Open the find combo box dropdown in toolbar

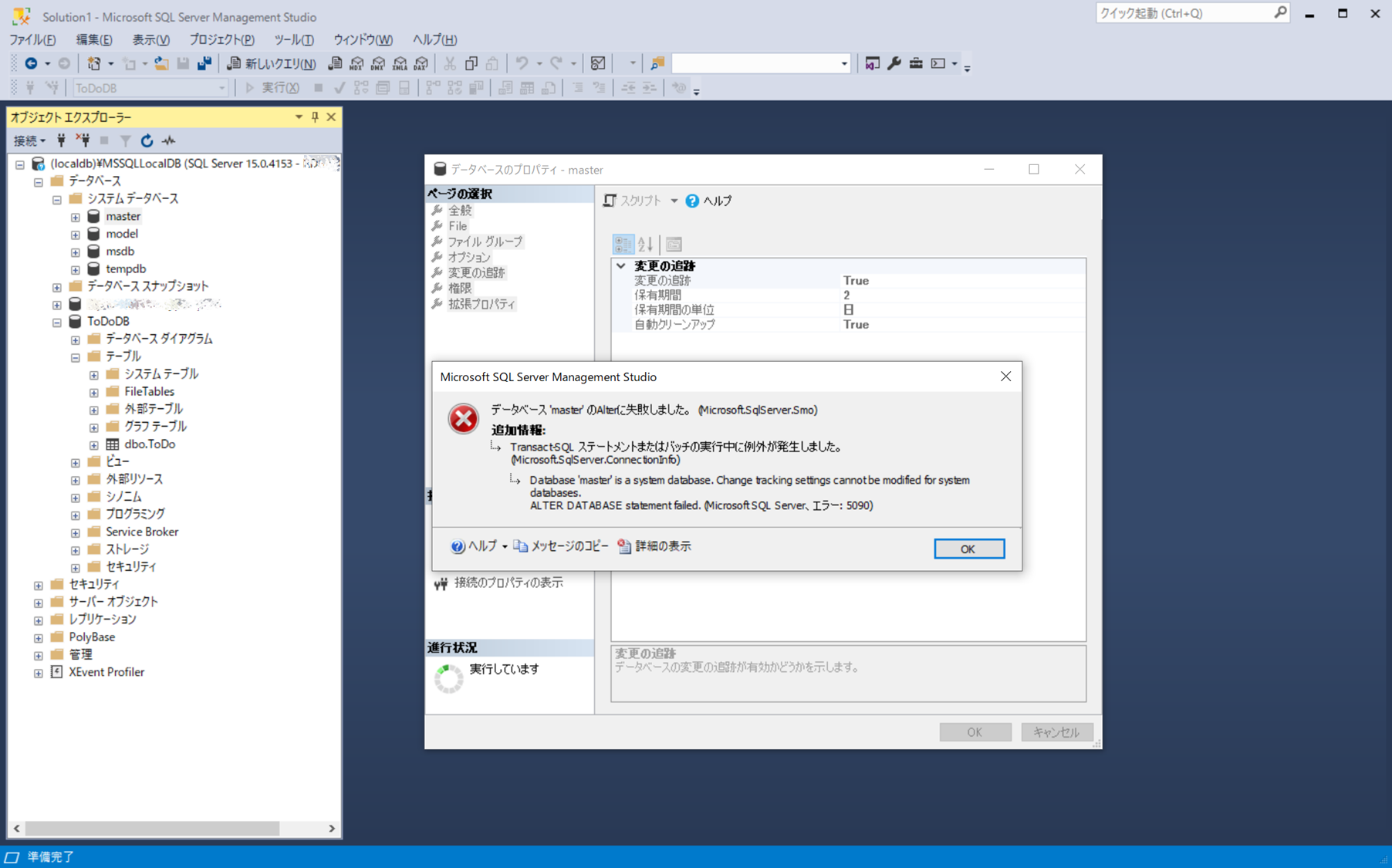(844, 63)
